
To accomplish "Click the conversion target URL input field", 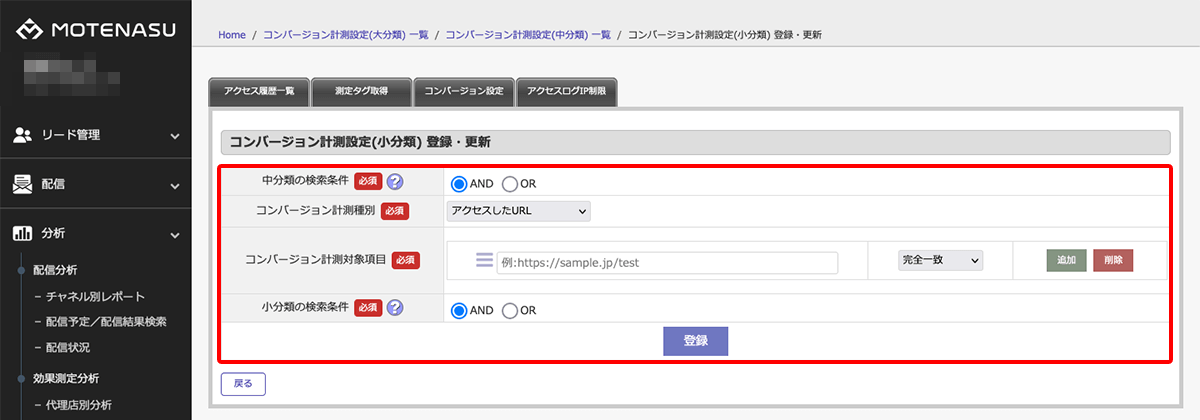I will [667, 263].
